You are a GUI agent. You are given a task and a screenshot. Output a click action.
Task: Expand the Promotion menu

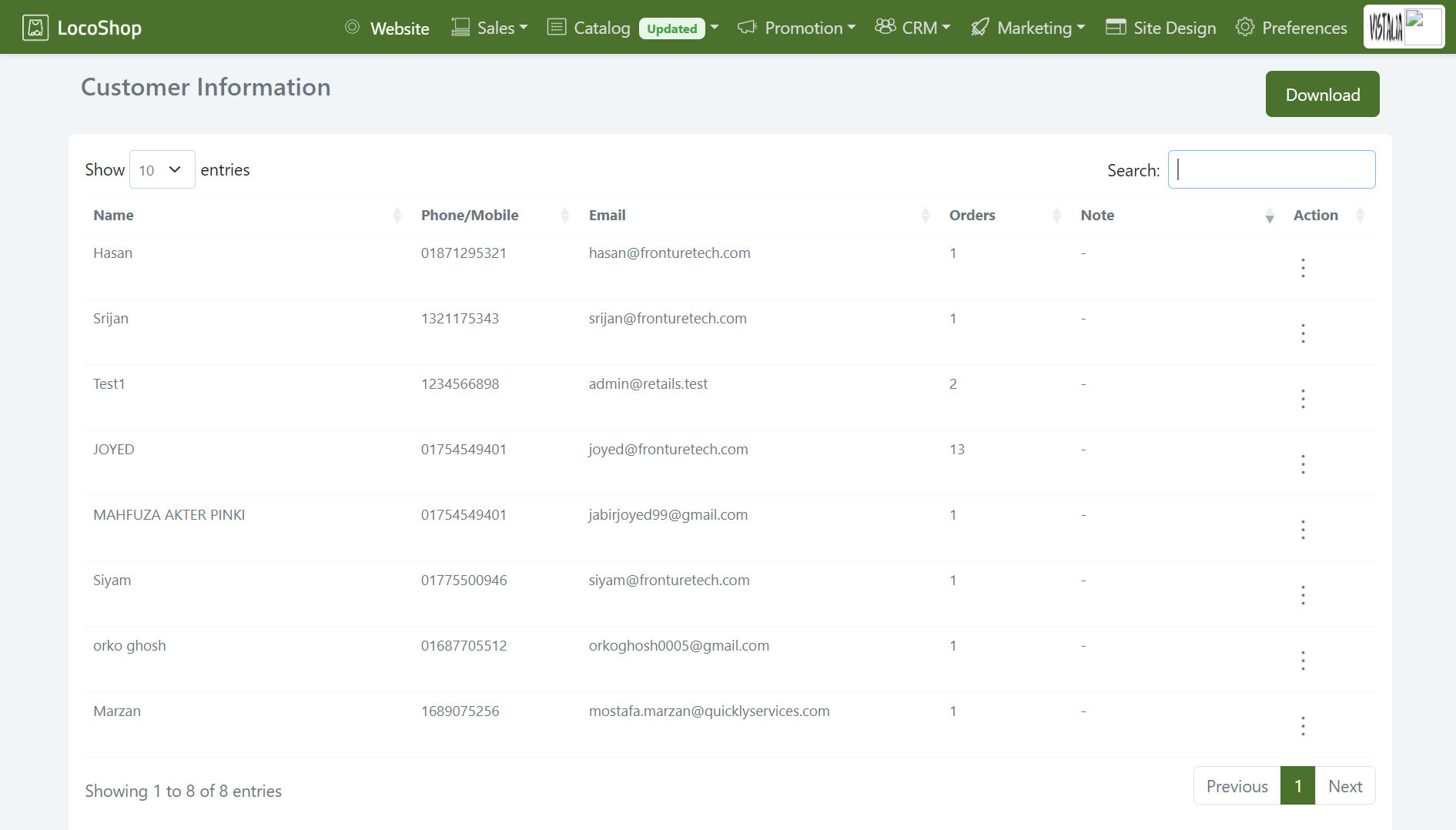797,28
